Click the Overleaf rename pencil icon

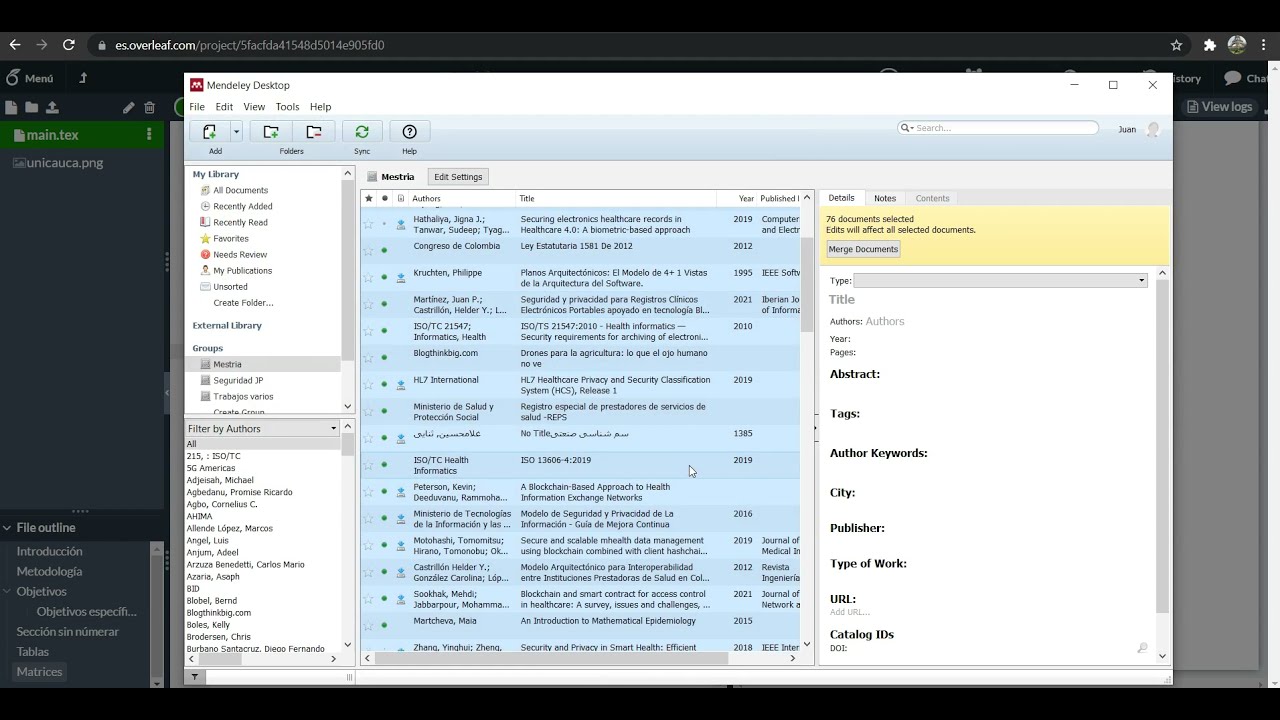(128, 108)
